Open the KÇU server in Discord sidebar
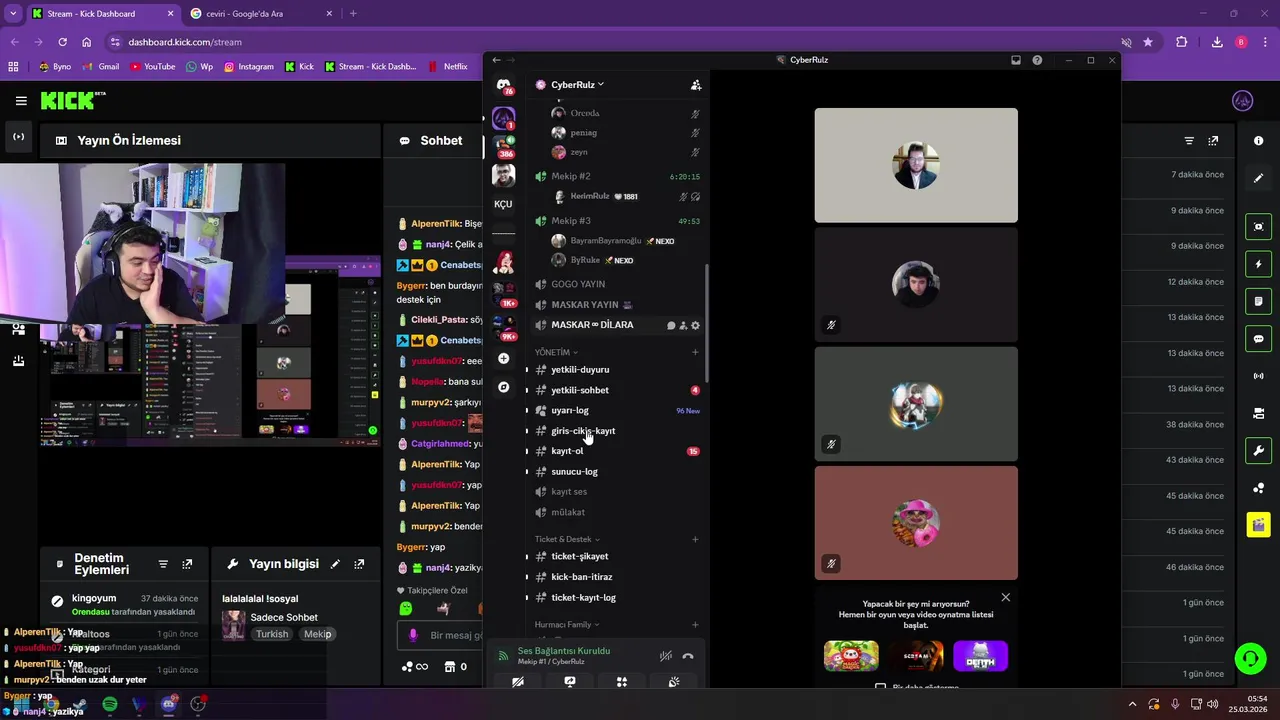The width and height of the screenshot is (1280, 720). click(503, 204)
